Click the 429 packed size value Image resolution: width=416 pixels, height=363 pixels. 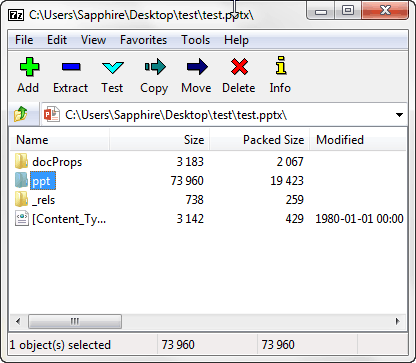[x=295, y=219]
